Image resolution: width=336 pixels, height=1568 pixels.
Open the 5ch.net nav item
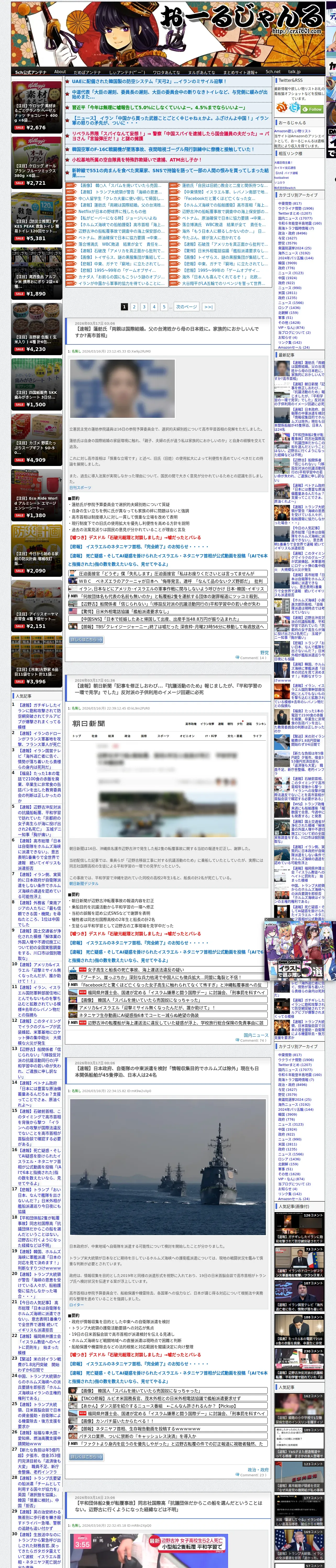click(273, 72)
